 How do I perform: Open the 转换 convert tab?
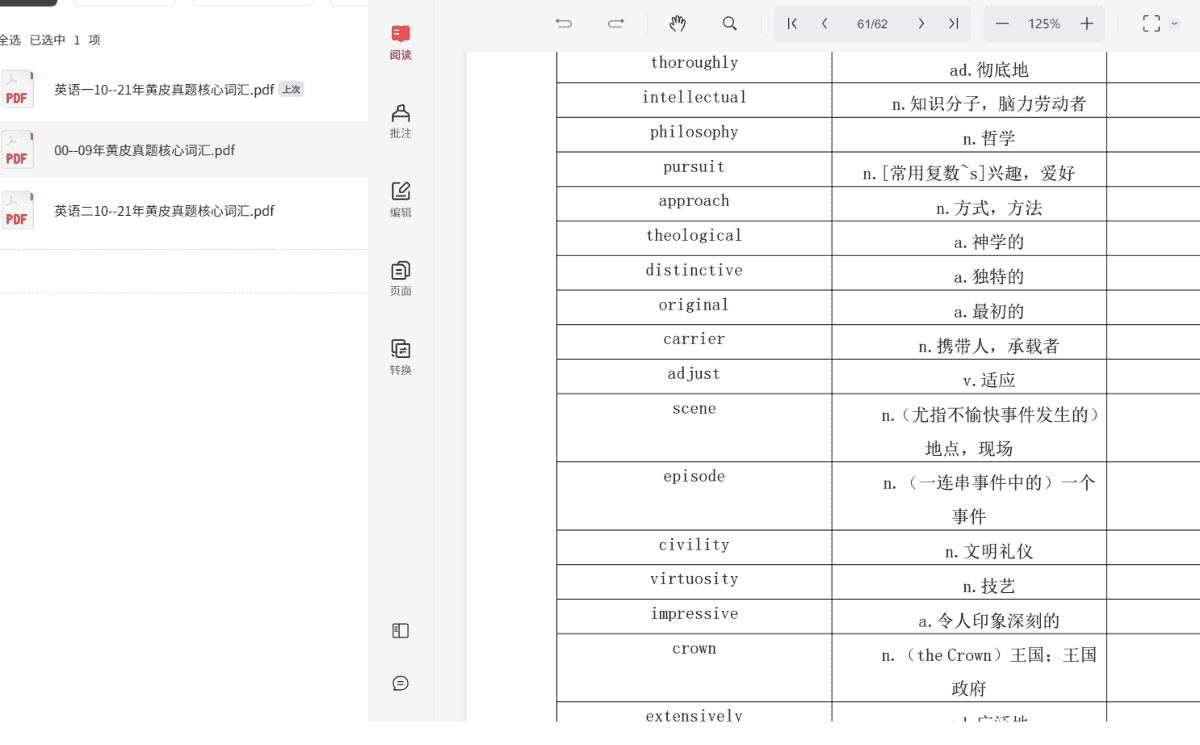401,357
